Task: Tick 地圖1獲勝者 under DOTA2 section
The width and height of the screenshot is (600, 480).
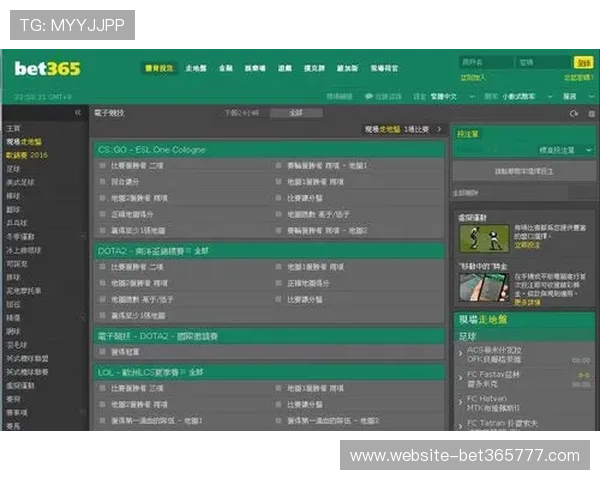Action: click(x=279, y=267)
